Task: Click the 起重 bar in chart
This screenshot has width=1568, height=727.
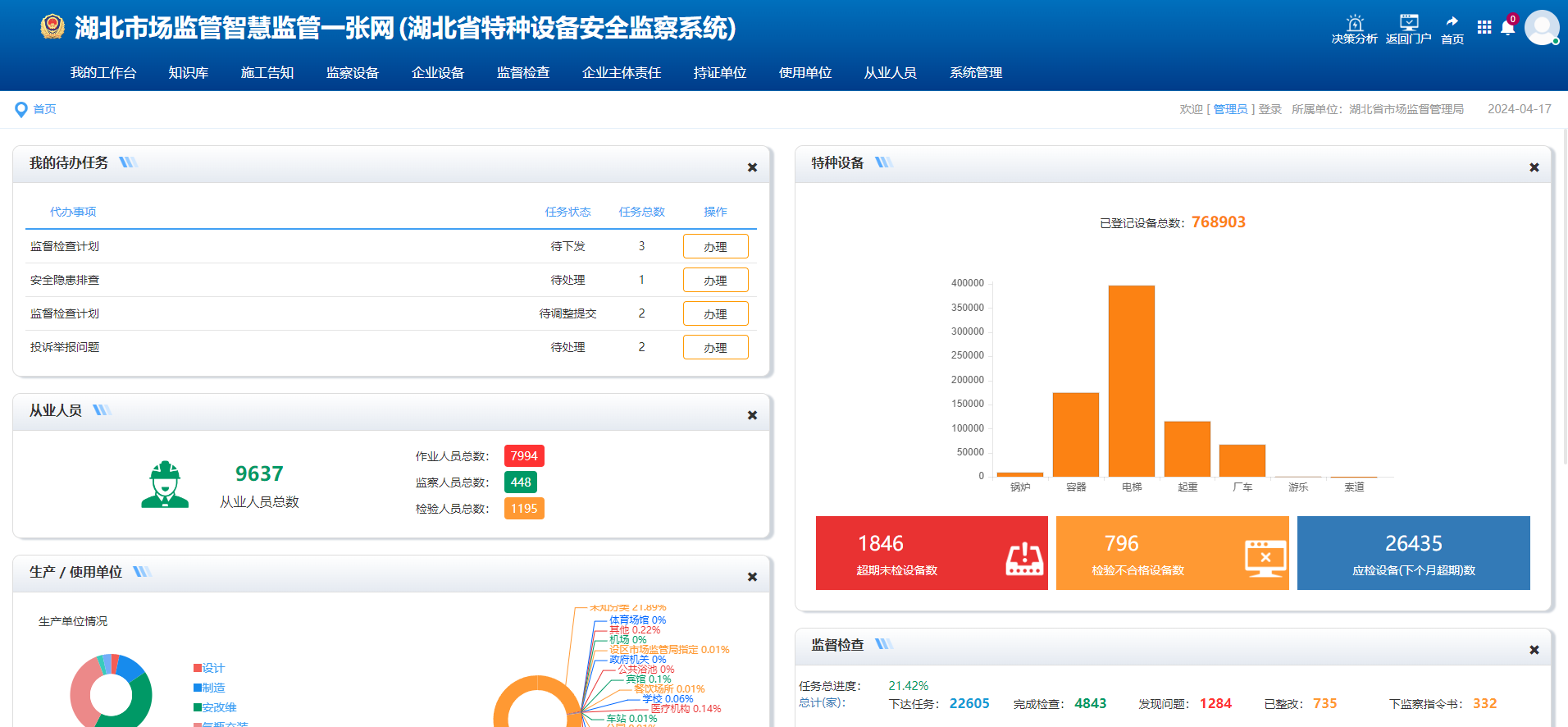Action: click(x=1187, y=449)
